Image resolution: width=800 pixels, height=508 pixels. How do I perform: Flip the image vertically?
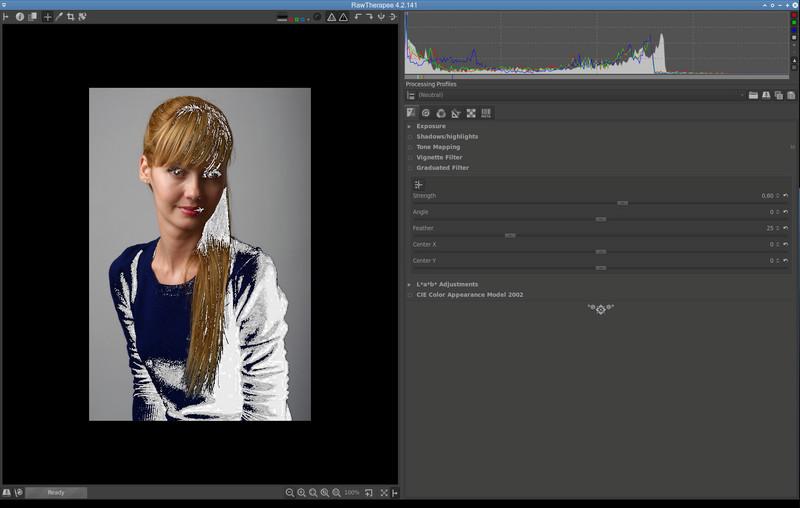(392, 17)
